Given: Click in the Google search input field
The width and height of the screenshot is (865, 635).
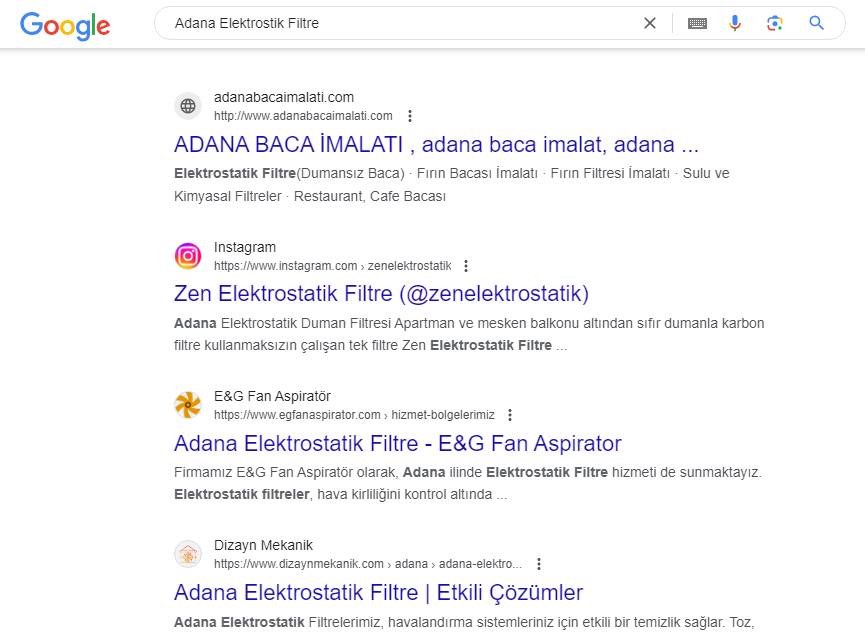Looking at the screenshot, I should (x=400, y=23).
